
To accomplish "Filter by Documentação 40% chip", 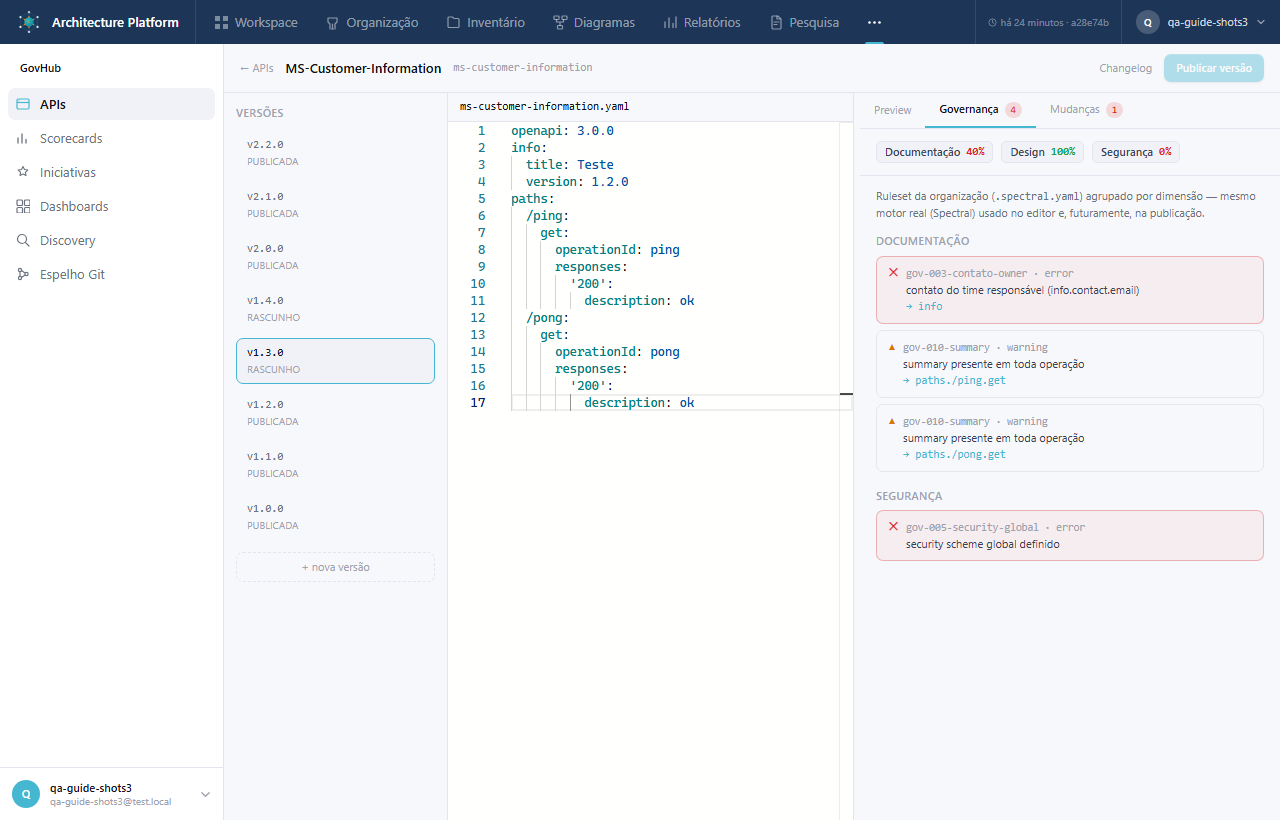I will click(x=935, y=152).
